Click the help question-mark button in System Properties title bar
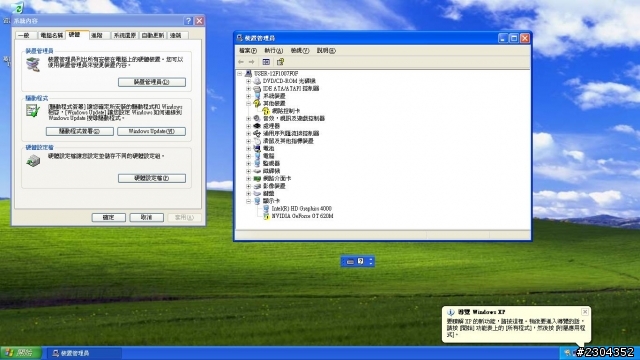The height and width of the screenshot is (360, 640). pyautogui.click(x=188, y=21)
